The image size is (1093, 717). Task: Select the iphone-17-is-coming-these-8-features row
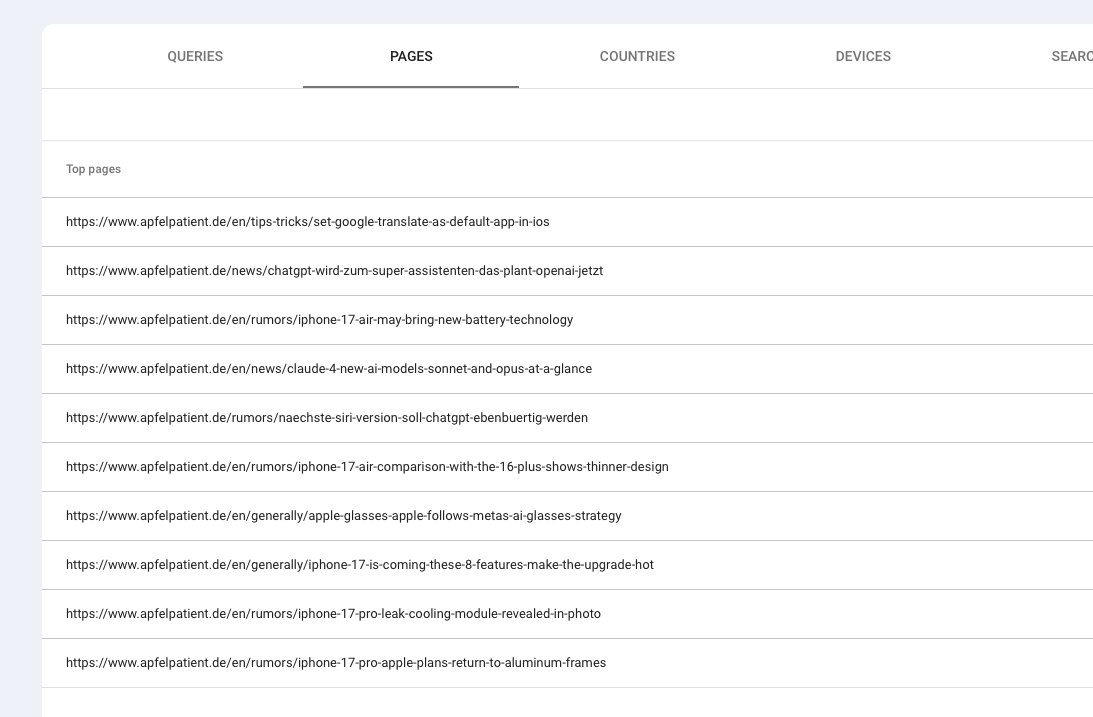coord(567,565)
